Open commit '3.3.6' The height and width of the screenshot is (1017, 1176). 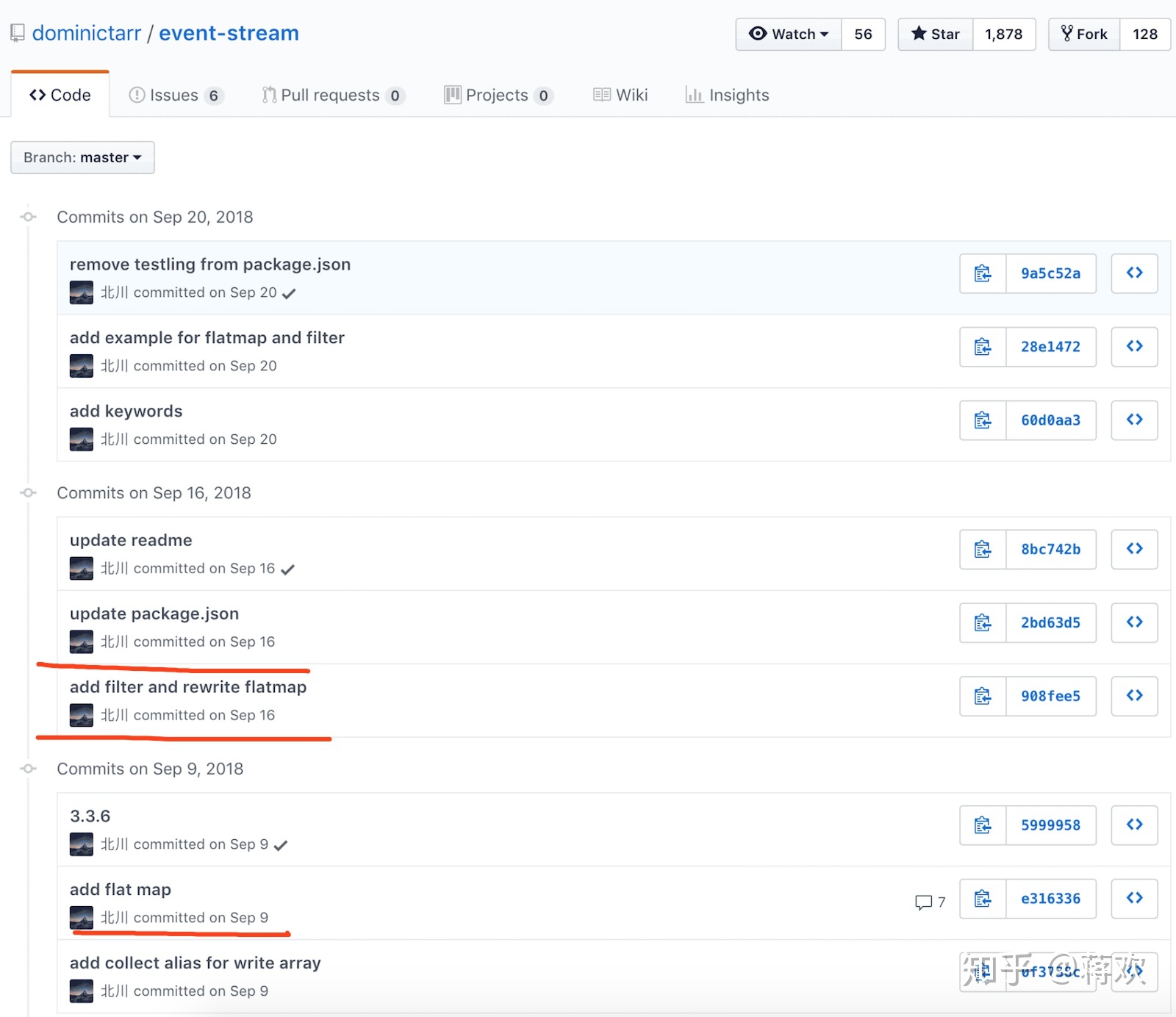[x=90, y=816]
